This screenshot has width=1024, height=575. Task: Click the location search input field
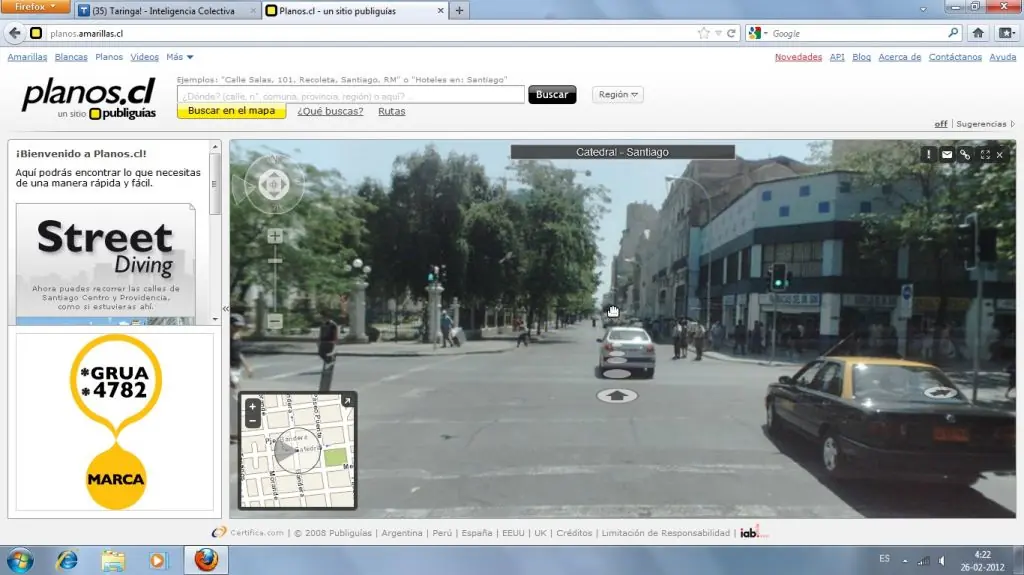pos(351,95)
